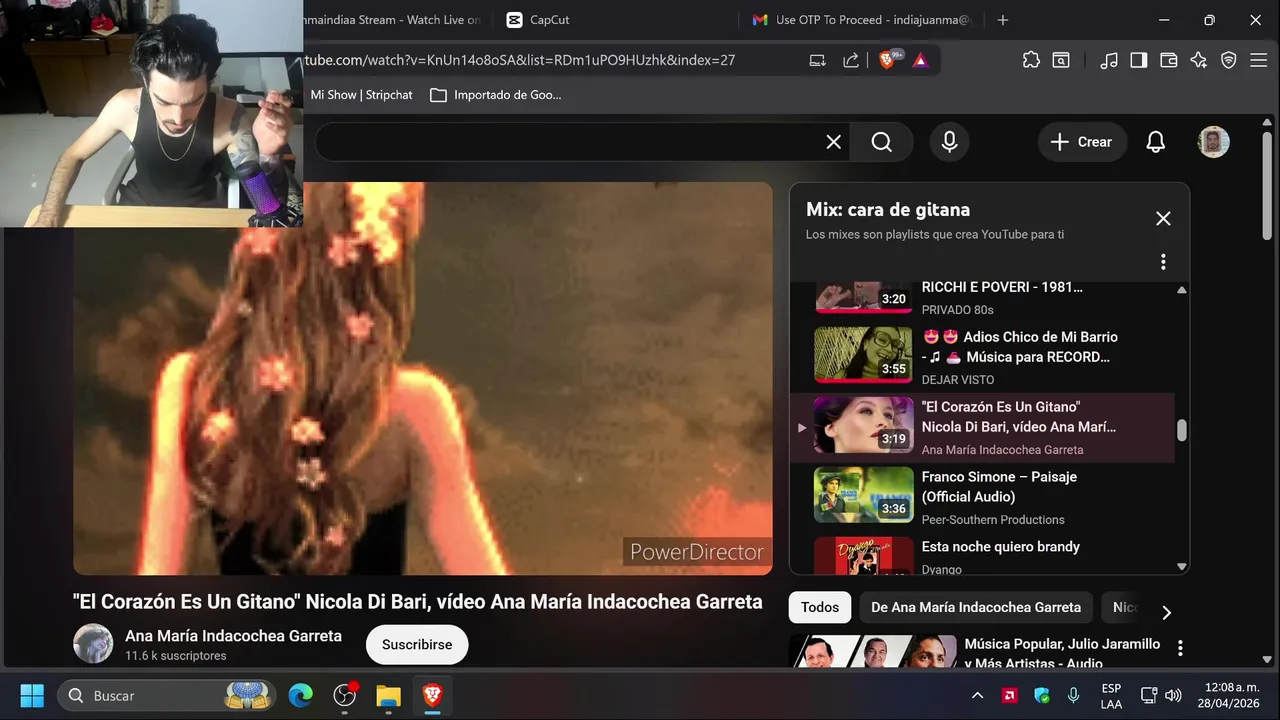Open the browser extensions puzzle icon

pos(1031,60)
